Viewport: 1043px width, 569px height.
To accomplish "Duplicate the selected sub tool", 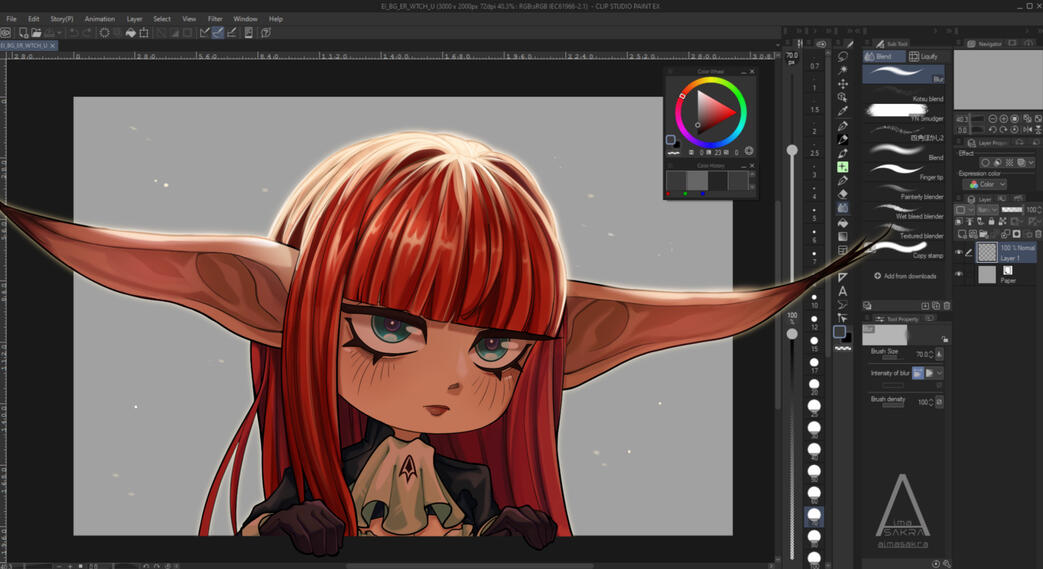I will point(936,305).
